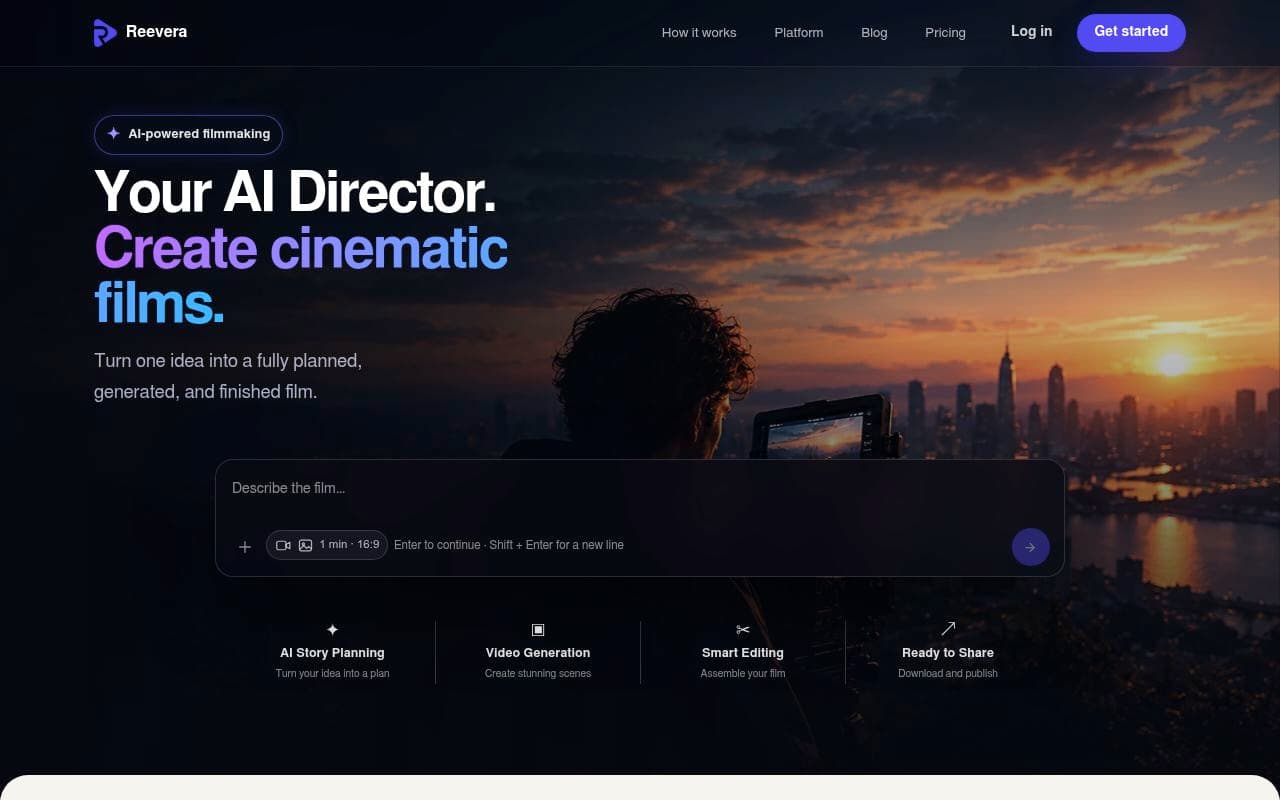Click the Create cinematic films gradient headline

tap(301, 276)
